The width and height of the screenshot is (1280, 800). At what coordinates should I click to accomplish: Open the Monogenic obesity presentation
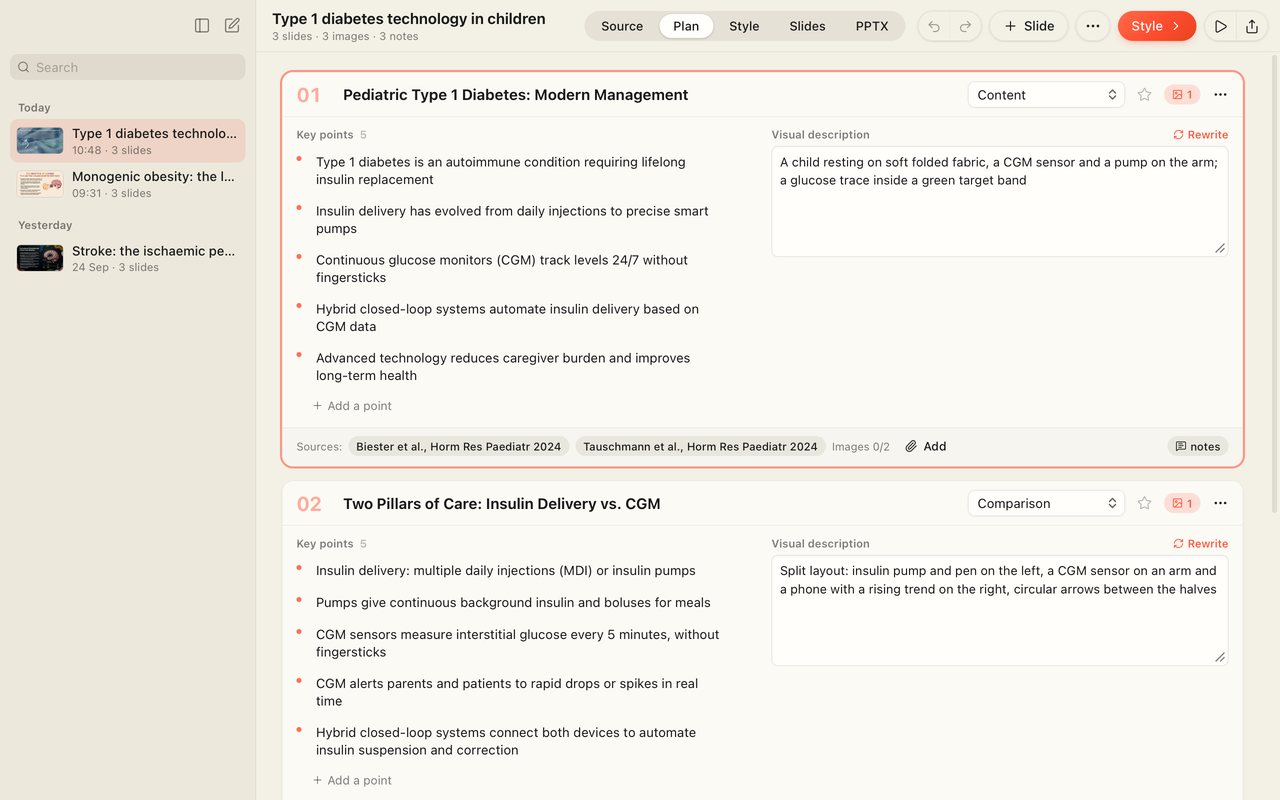coord(128,184)
